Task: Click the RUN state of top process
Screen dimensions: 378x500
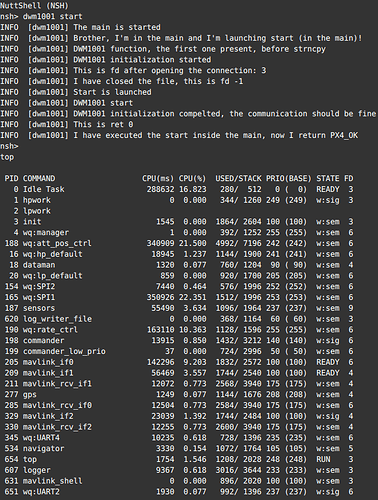Action: pos(323,459)
